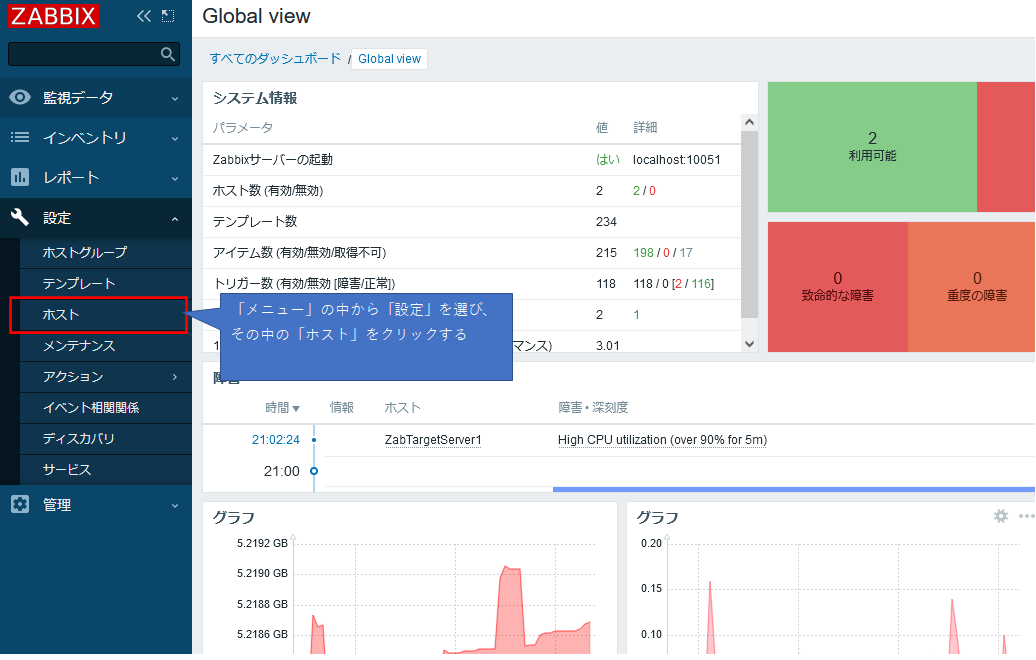Click the 21:00 timeline marker dot
The height and width of the screenshot is (660, 1036).
[x=314, y=471]
